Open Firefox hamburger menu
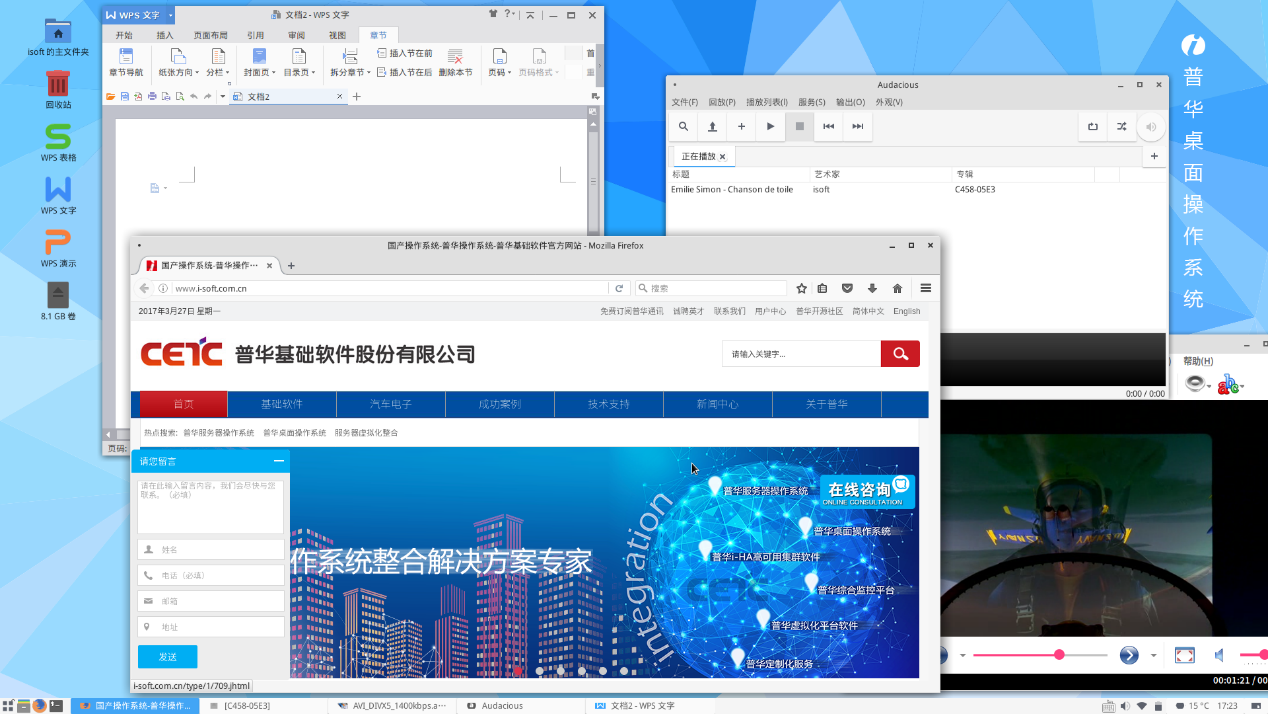This screenshot has width=1268, height=714. (x=926, y=288)
